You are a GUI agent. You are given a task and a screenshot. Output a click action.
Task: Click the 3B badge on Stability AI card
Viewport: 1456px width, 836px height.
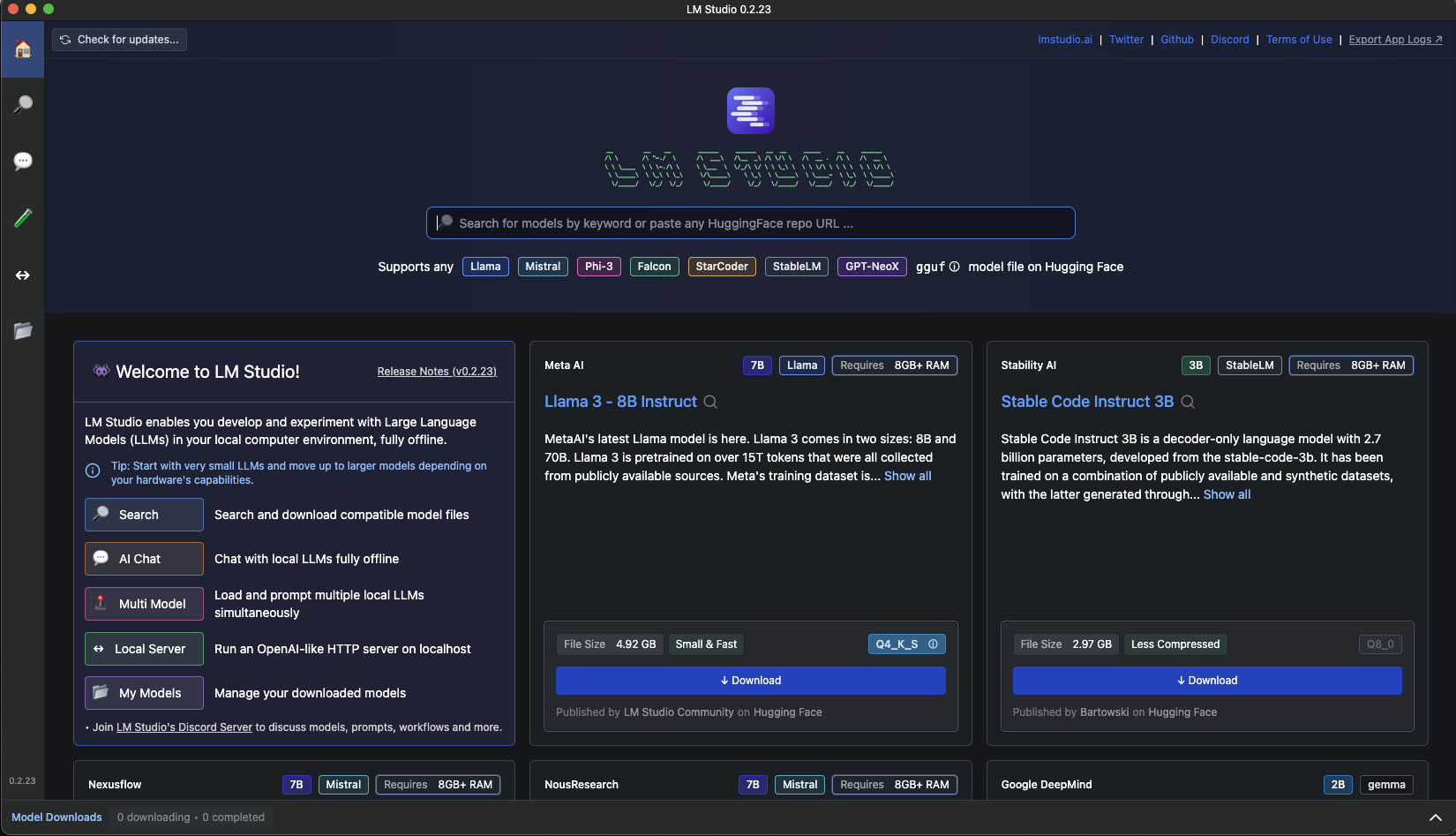tap(1196, 365)
